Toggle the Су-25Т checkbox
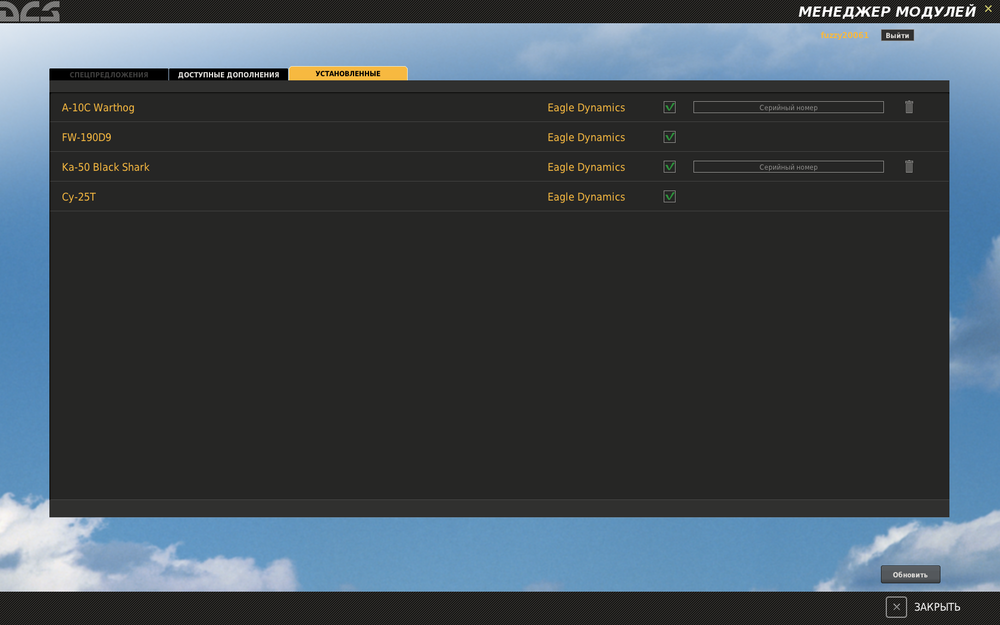 coord(670,196)
